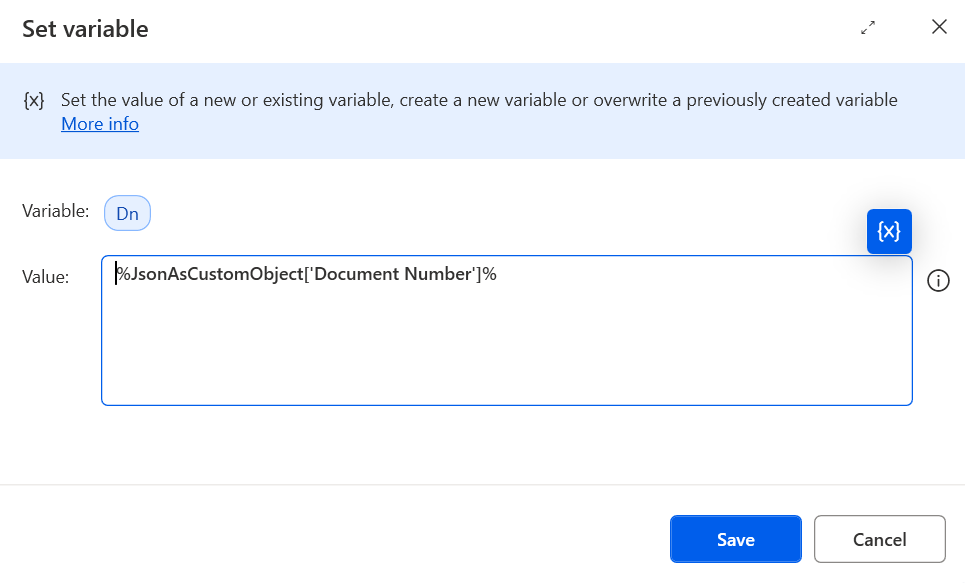Close the Set variable dialog

tap(939, 26)
